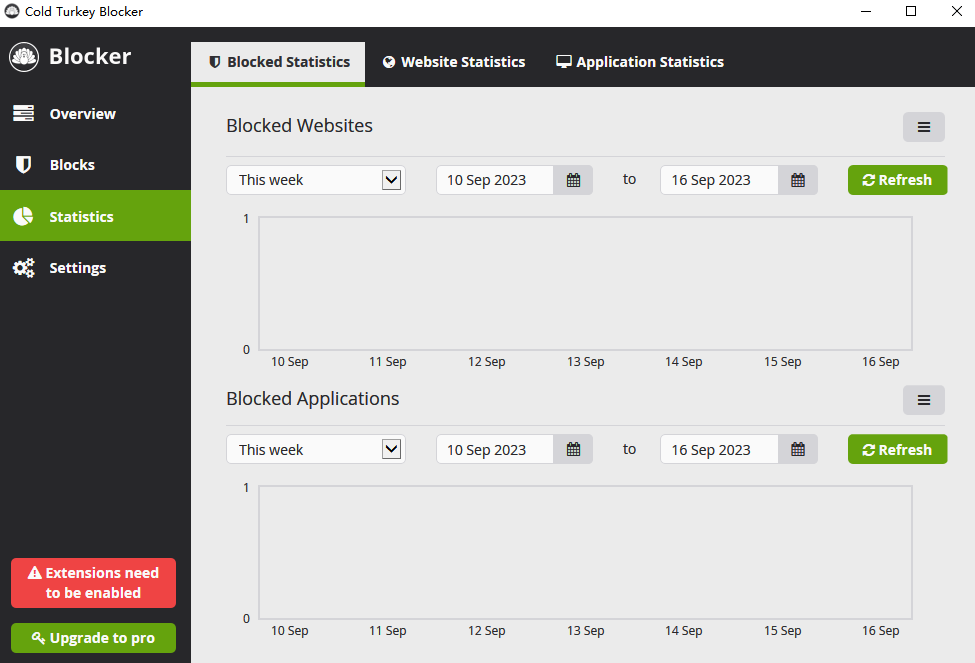Open hamburger menu for Blocked Applications chart
This screenshot has width=975, height=663.
[923, 400]
